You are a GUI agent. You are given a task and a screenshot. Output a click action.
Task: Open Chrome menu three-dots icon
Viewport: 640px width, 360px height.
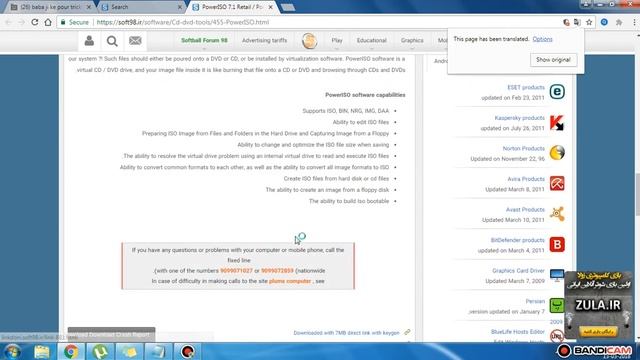click(x=635, y=22)
